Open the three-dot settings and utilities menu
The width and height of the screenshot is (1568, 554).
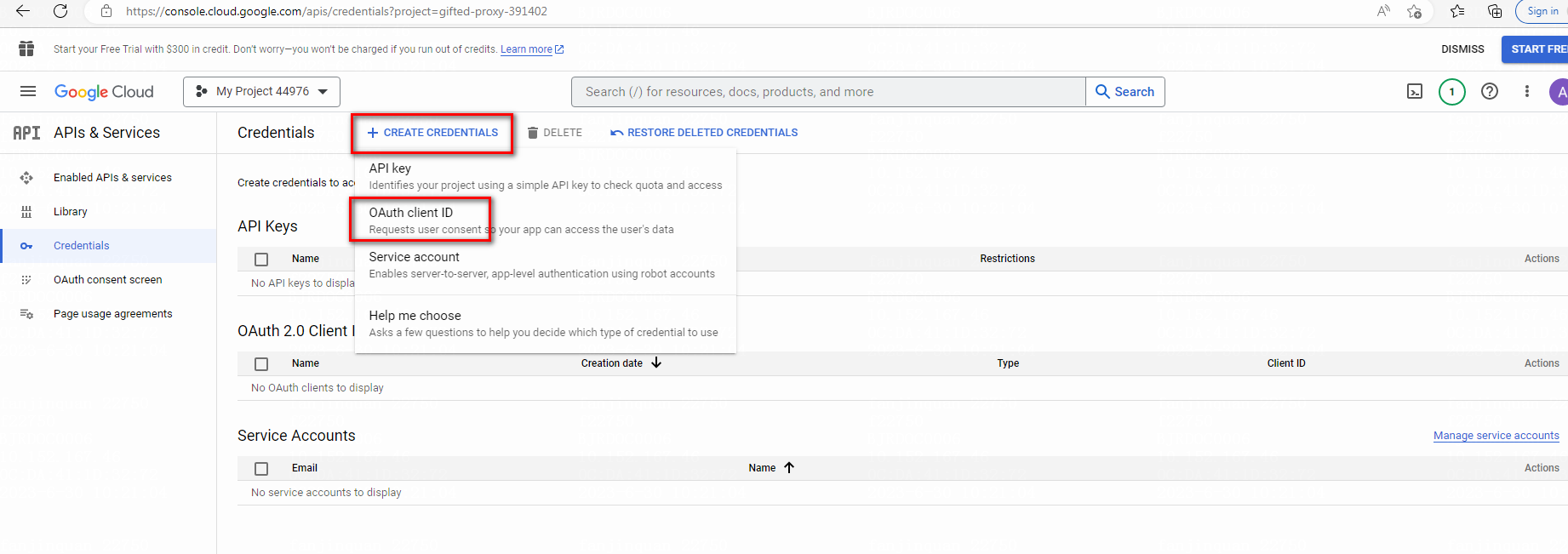pyautogui.click(x=1527, y=91)
